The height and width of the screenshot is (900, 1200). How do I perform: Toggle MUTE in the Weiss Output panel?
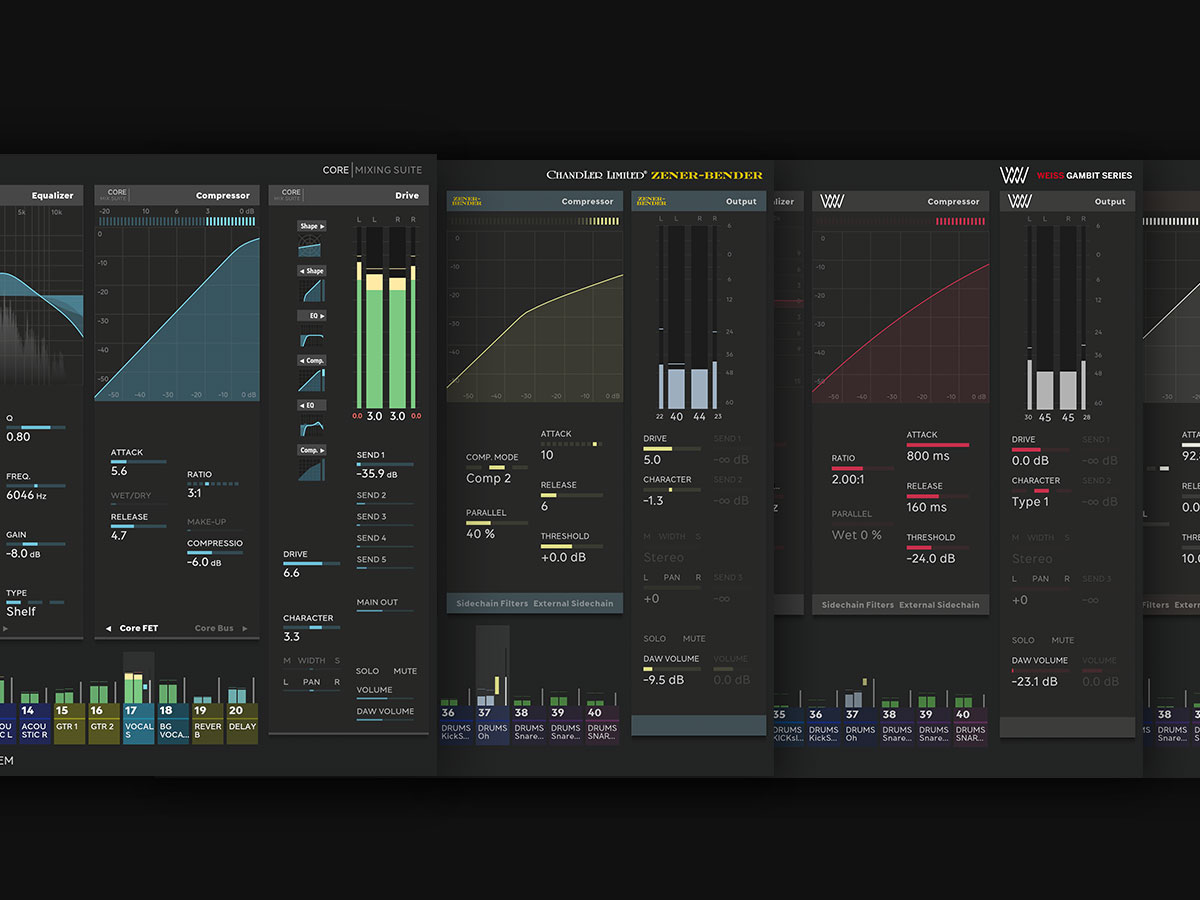point(1063,640)
